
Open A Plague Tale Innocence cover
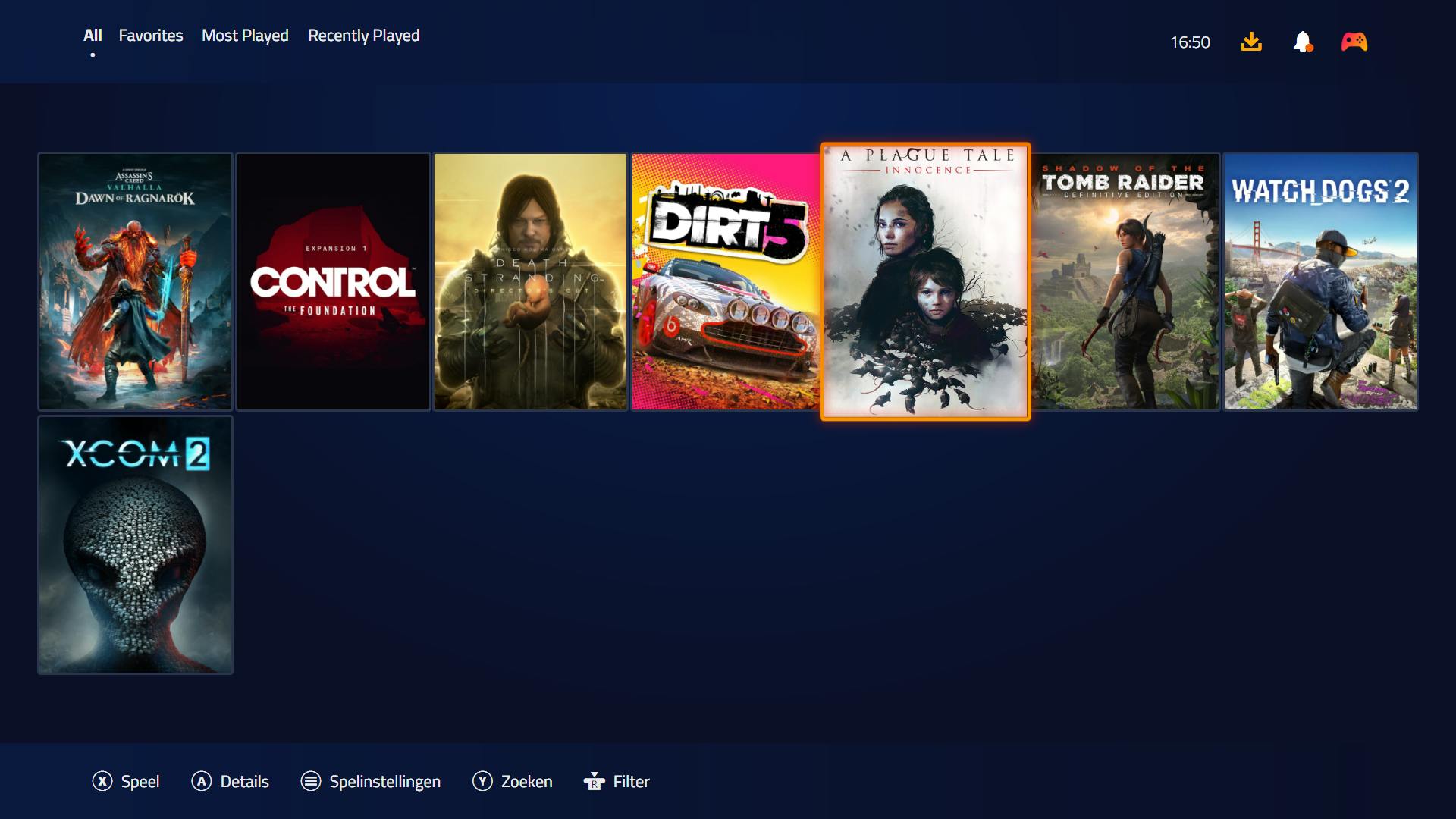925,281
